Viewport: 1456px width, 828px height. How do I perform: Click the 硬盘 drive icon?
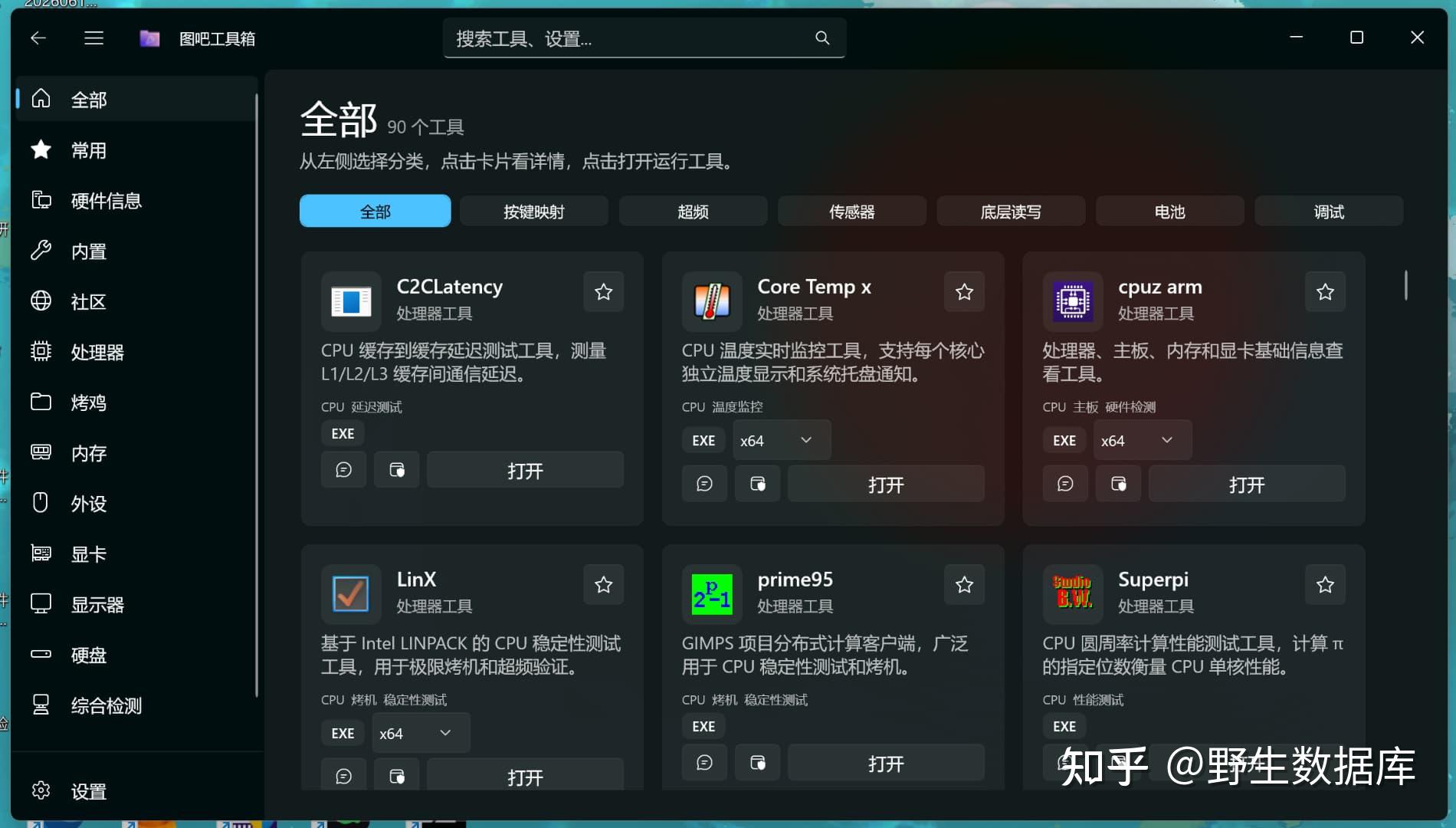(x=41, y=654)
